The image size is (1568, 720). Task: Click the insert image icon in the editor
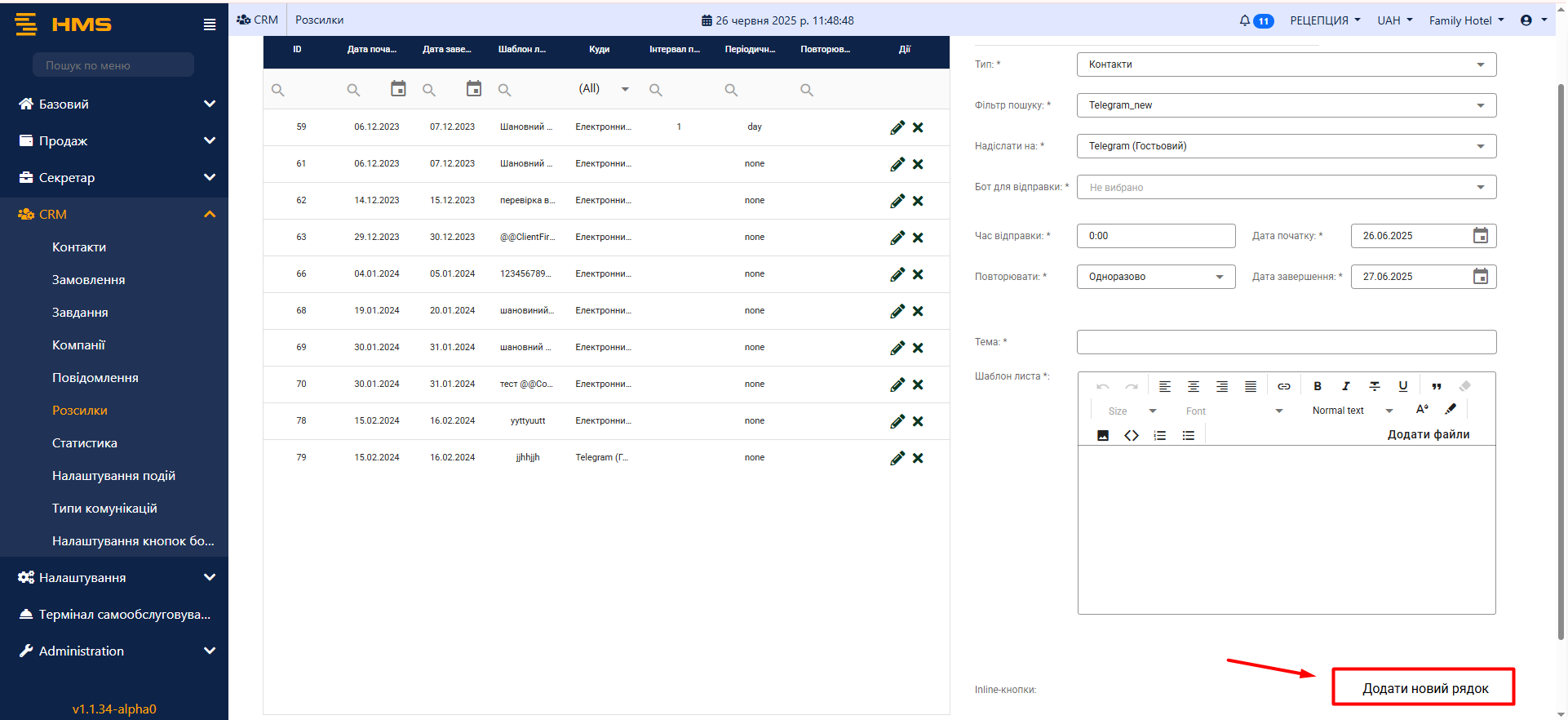pyautogui.click(x=1103, y=435)
